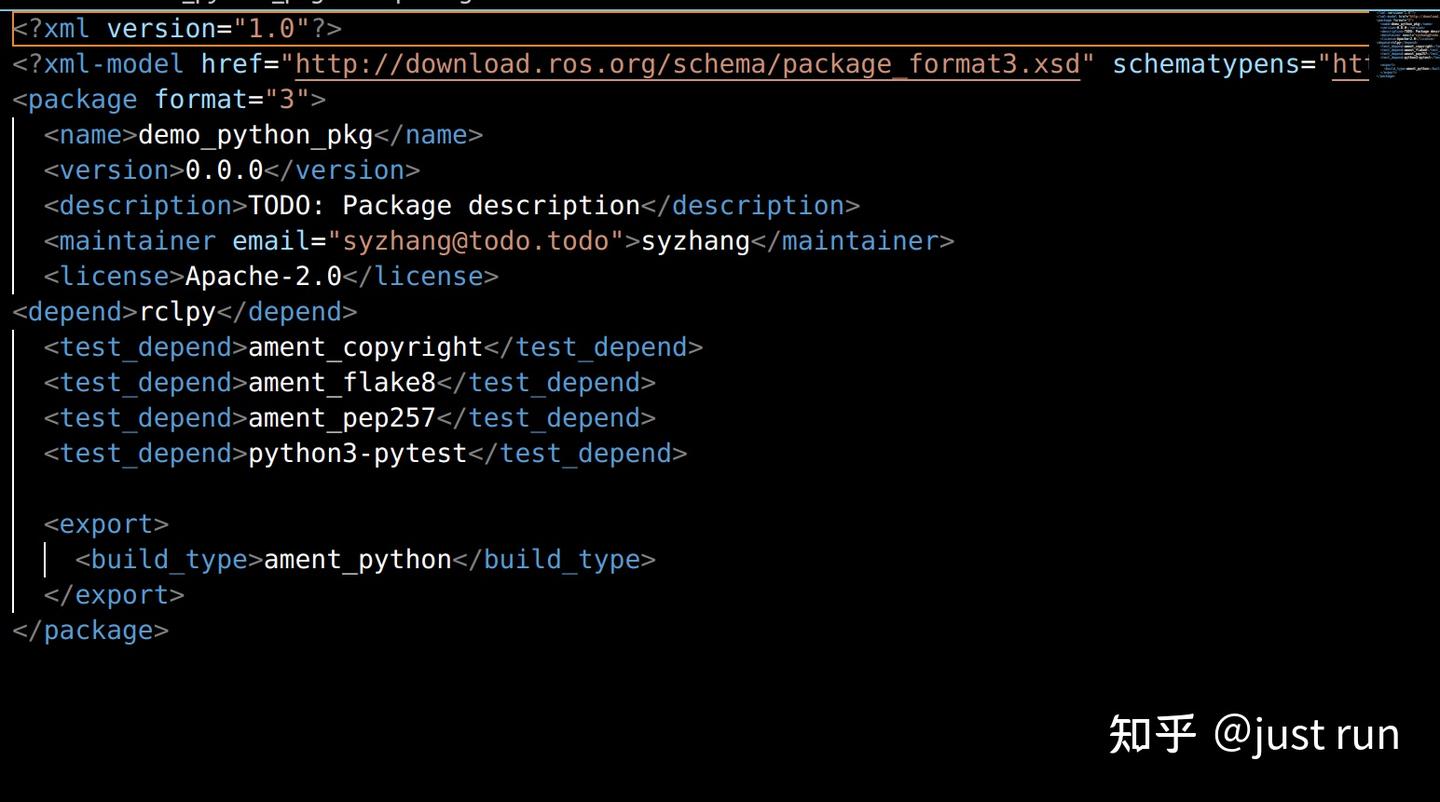
Task: Click the opening export tag
Action: [106, 524]
